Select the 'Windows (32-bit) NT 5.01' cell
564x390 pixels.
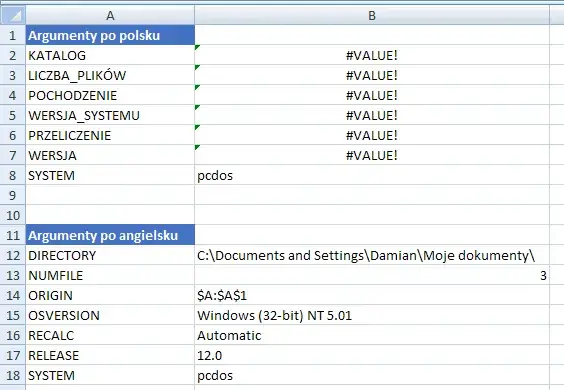pyautogui.click(x=372, y=315)
